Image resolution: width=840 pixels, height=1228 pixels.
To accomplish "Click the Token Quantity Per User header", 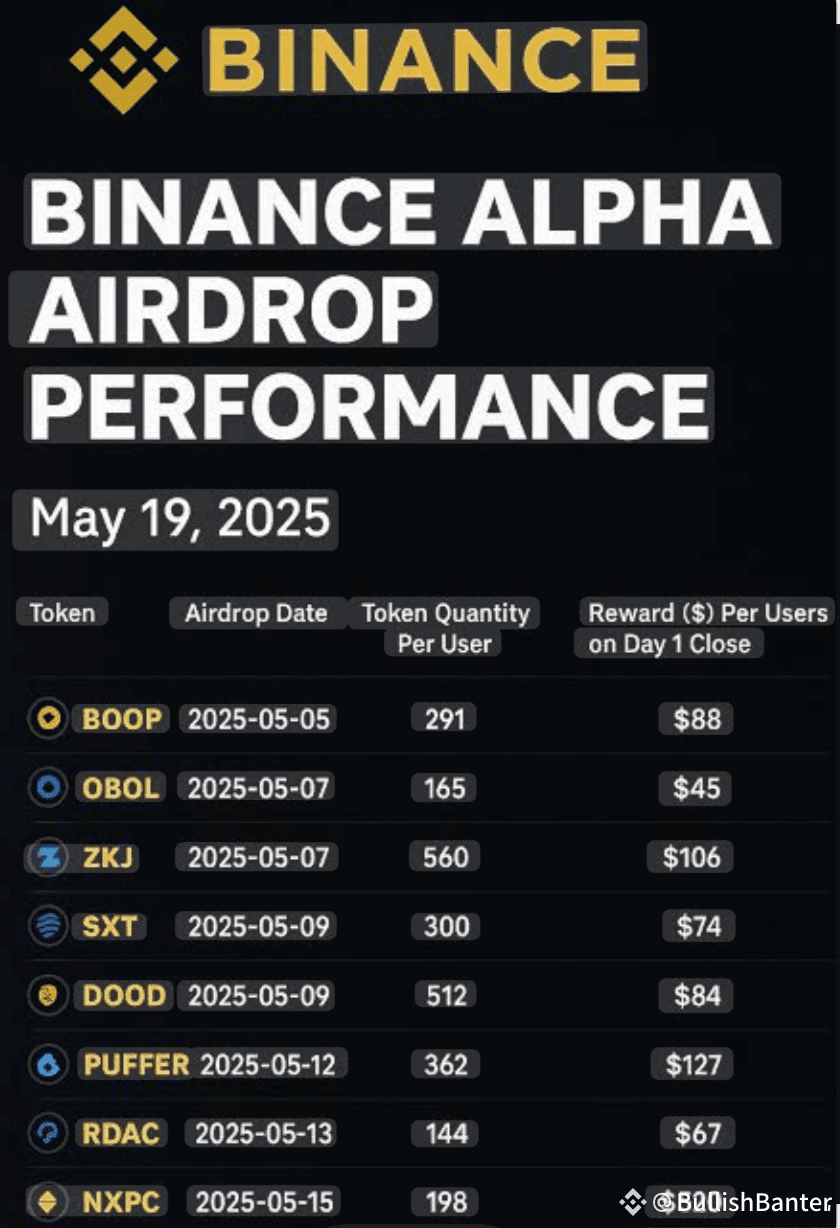I will (445, 627).
